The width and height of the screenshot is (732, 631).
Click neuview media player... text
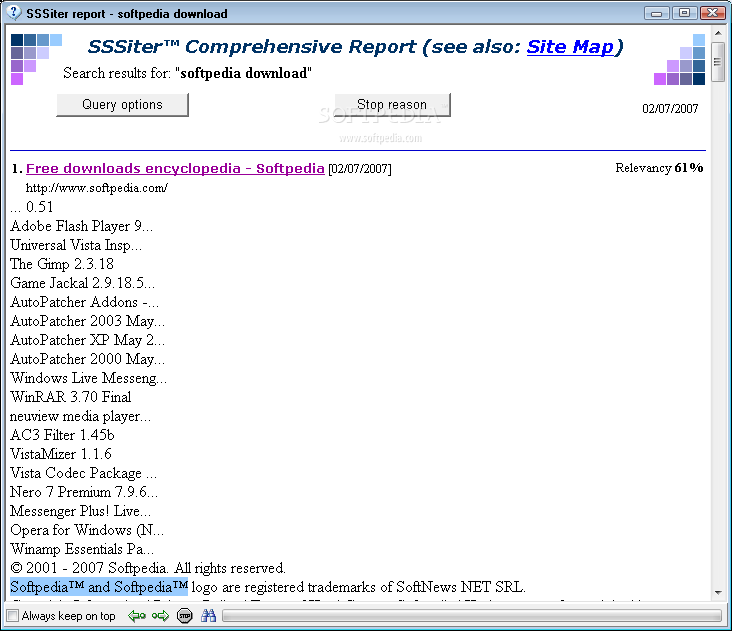click(x=81, y=416)
